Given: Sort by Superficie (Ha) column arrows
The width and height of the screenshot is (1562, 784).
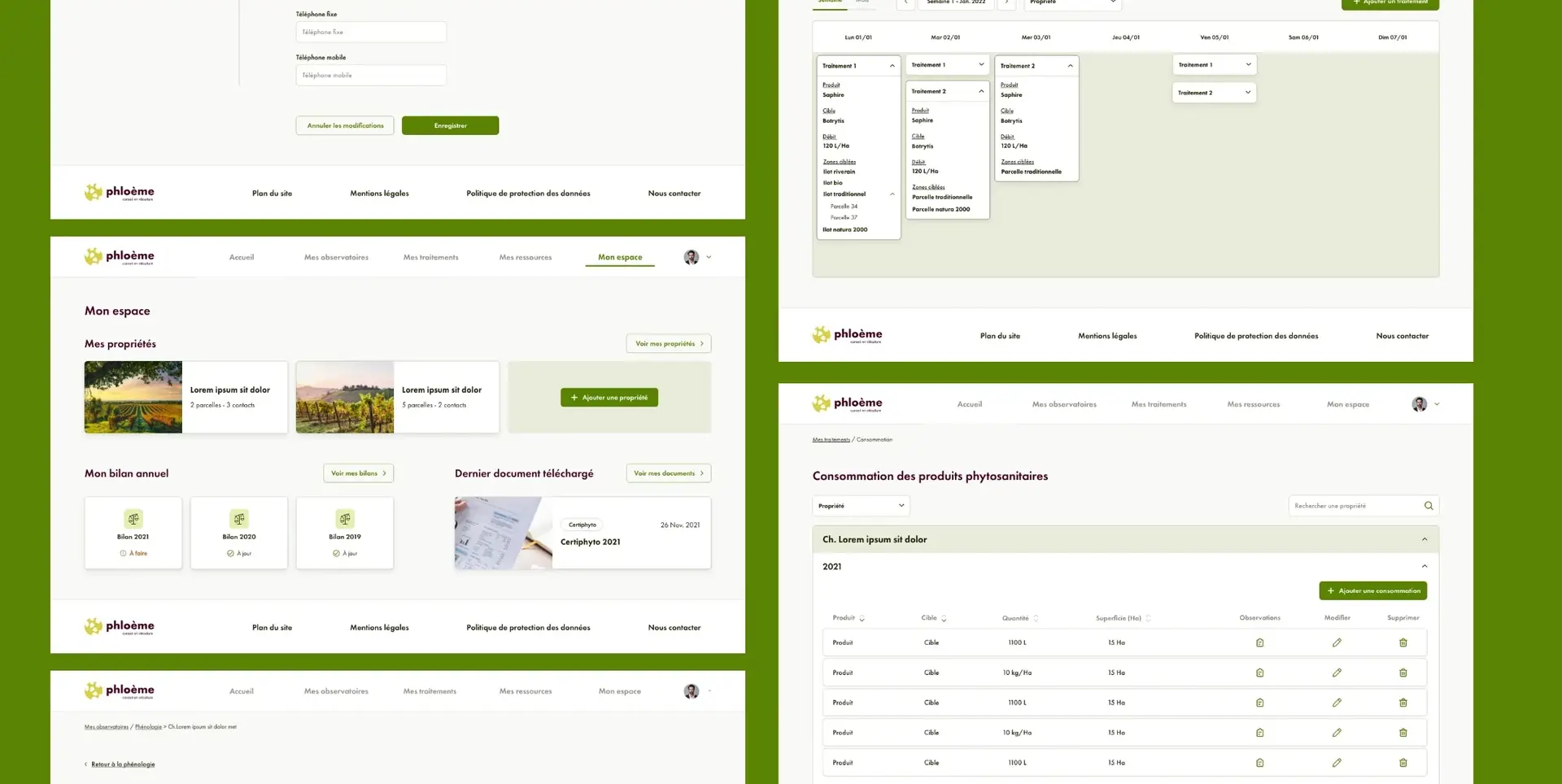Looking at the screenshot, I should coord(1148,619).
